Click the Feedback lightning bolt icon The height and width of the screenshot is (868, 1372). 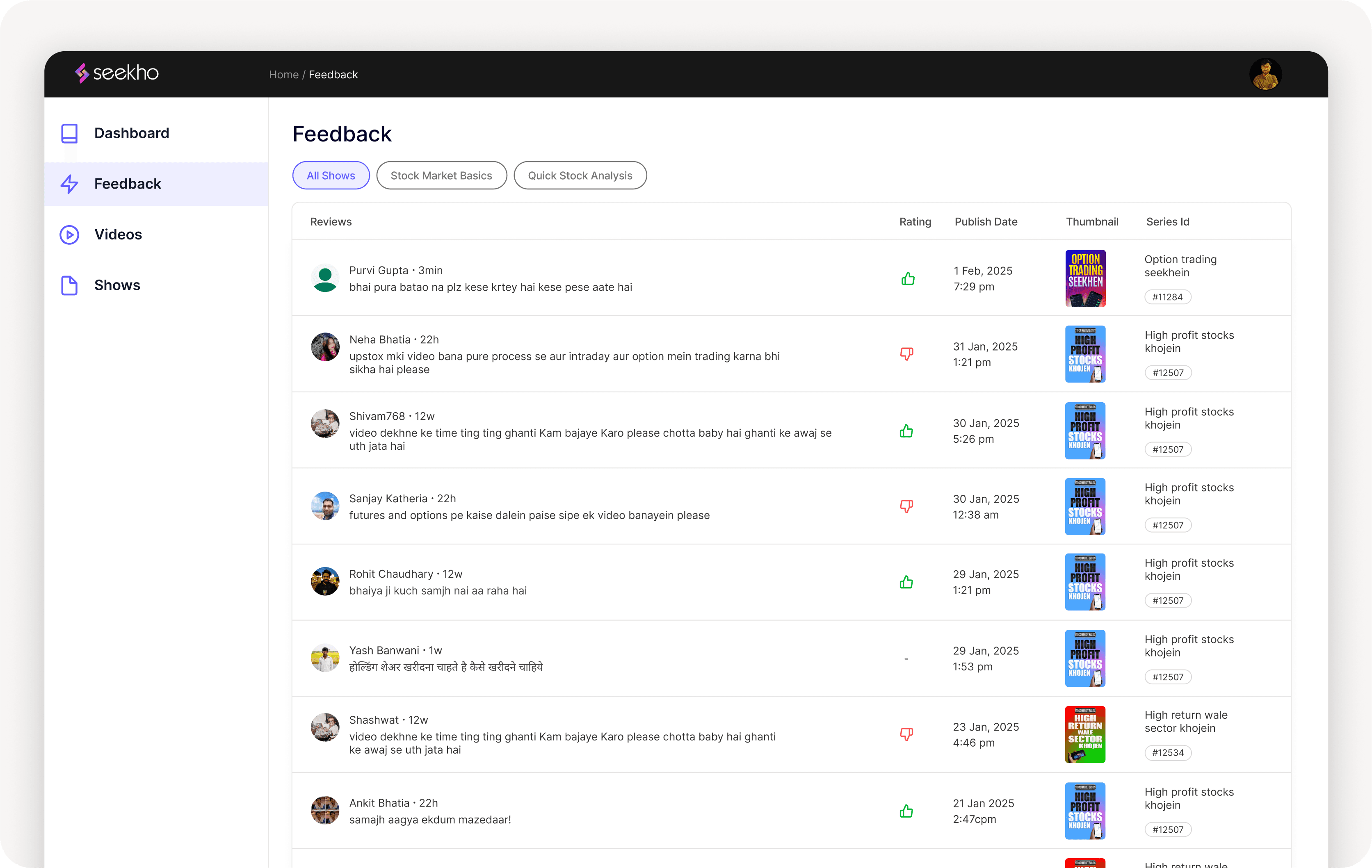point(69,184)
